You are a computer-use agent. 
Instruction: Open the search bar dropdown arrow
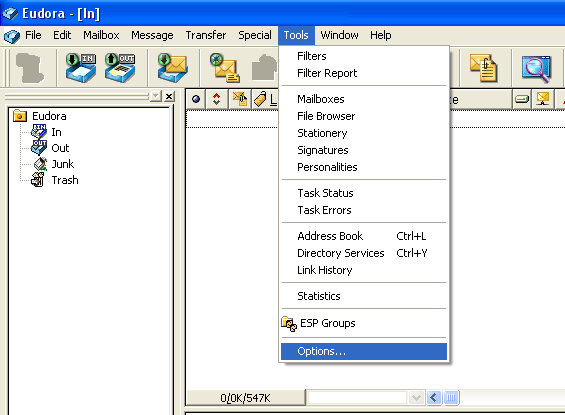coord(416,398)
